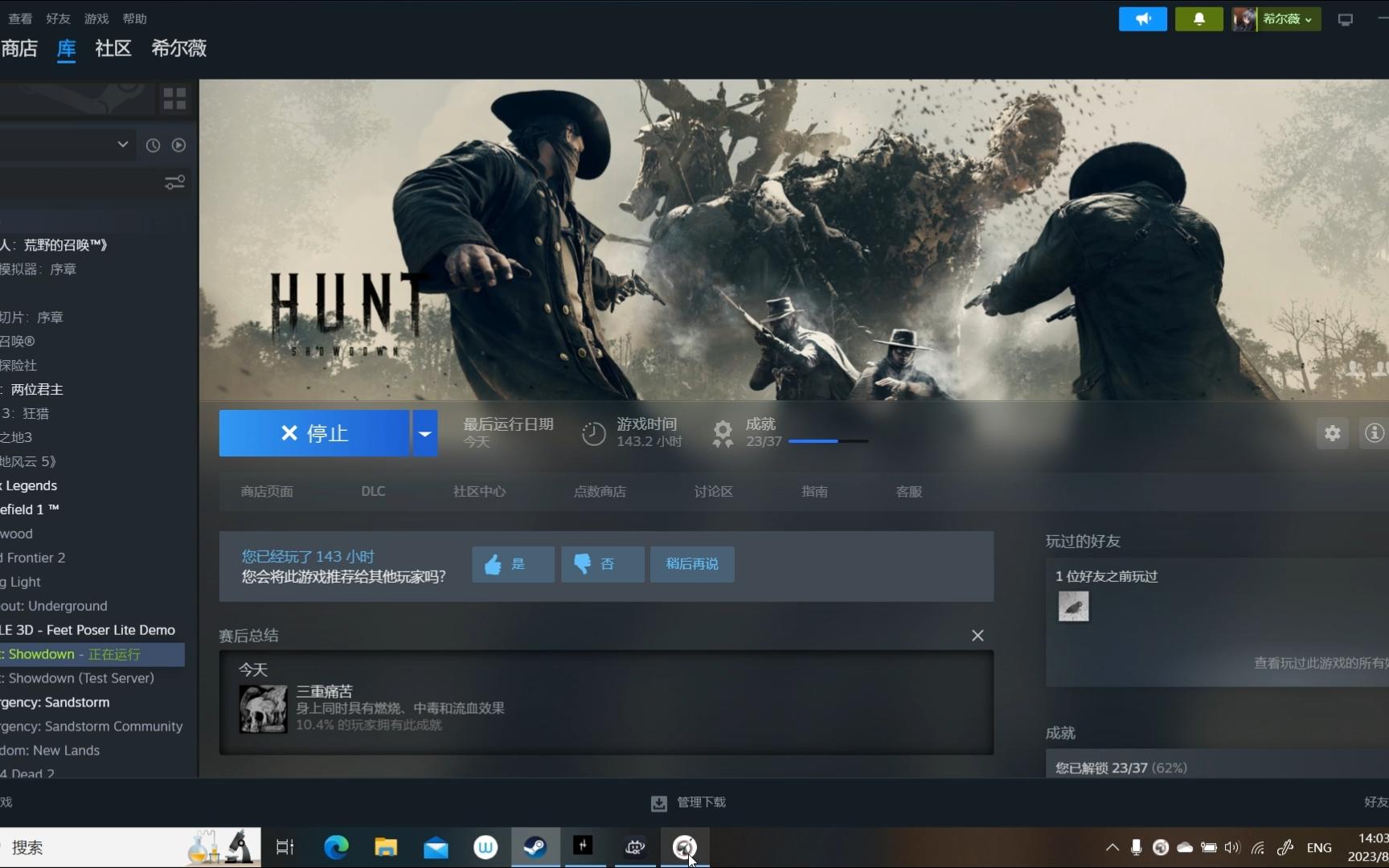Open the 客服 tab

tap(909, 491)
